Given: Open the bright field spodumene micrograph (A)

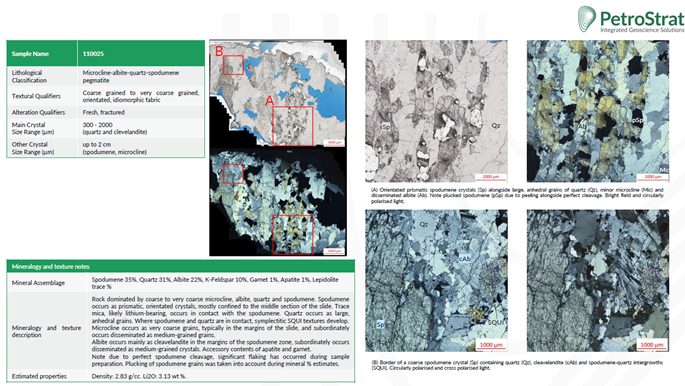Looking at the screenshot, I should [436, 111].
